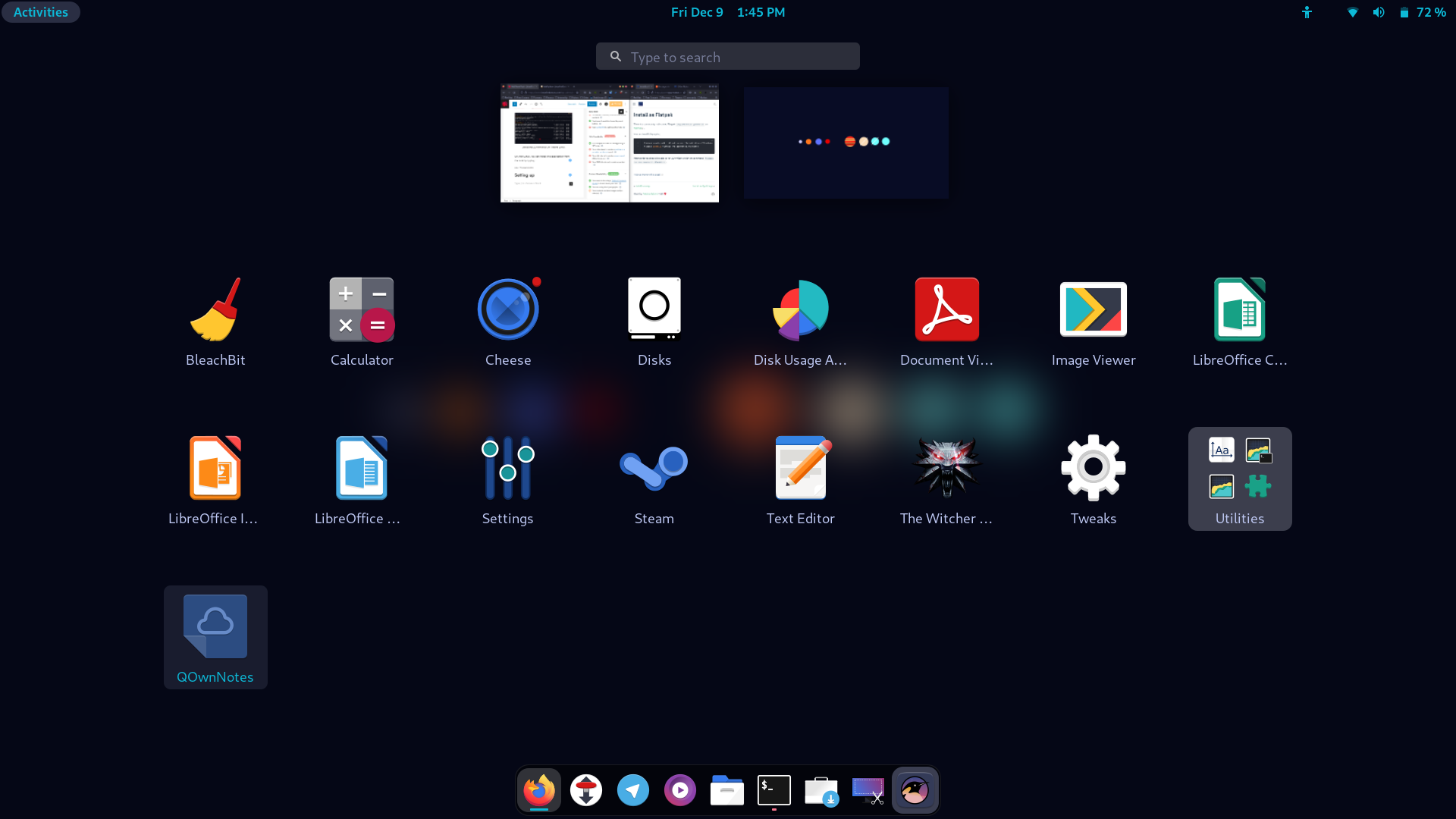The image size is (1456, 819).
Task: Launch the Calculator
Action: 361,309
